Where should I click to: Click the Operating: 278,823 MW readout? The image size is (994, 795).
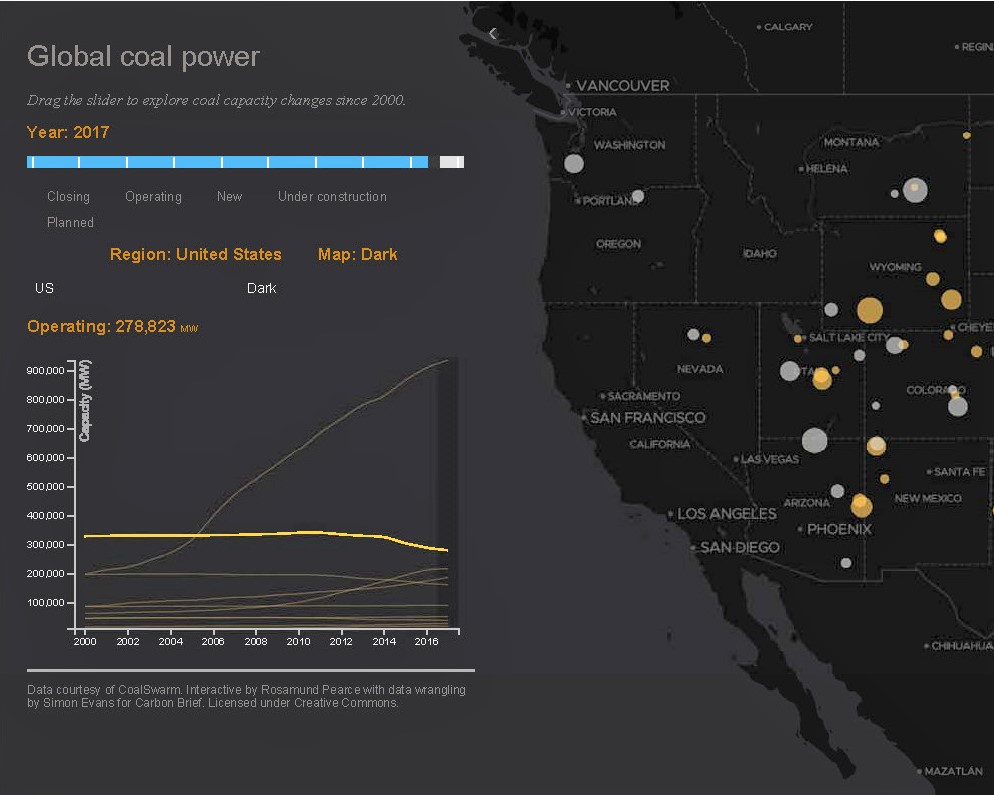113,326
